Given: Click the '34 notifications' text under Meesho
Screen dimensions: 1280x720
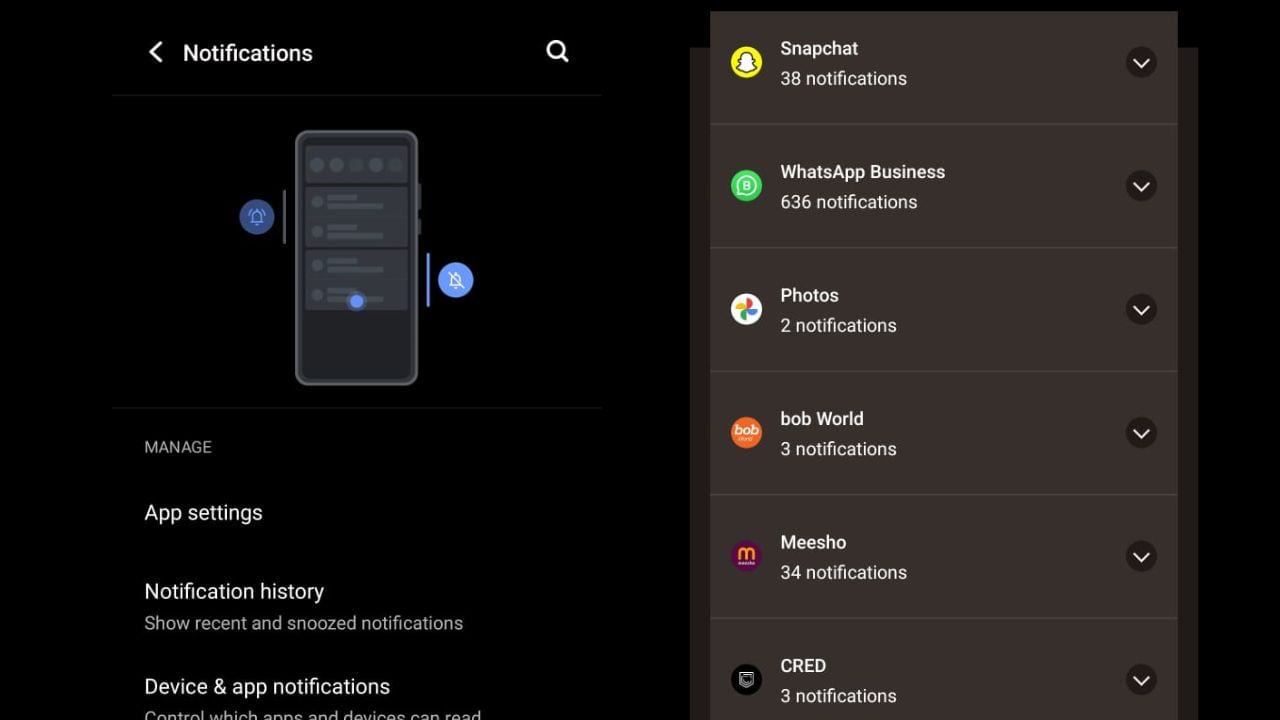Looking at the screenshot, I should [843, 572].
